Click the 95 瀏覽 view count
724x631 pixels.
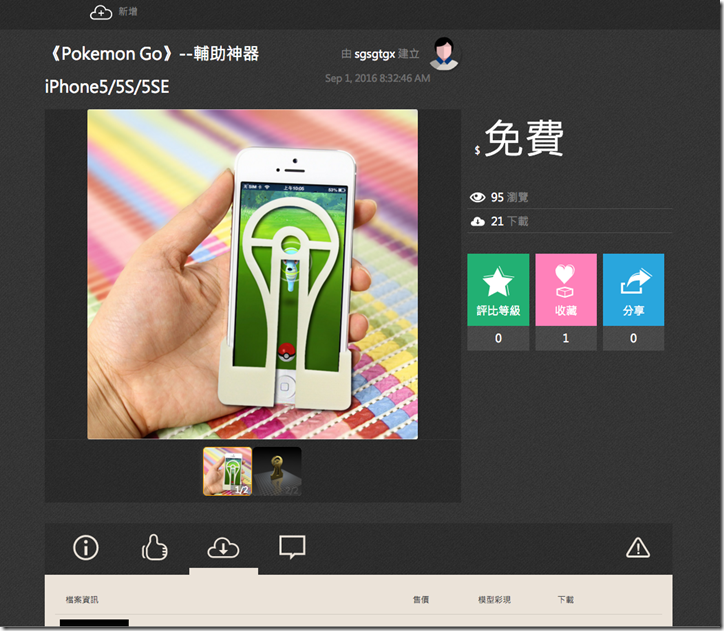pyautogui.click(x=509, y=198)
